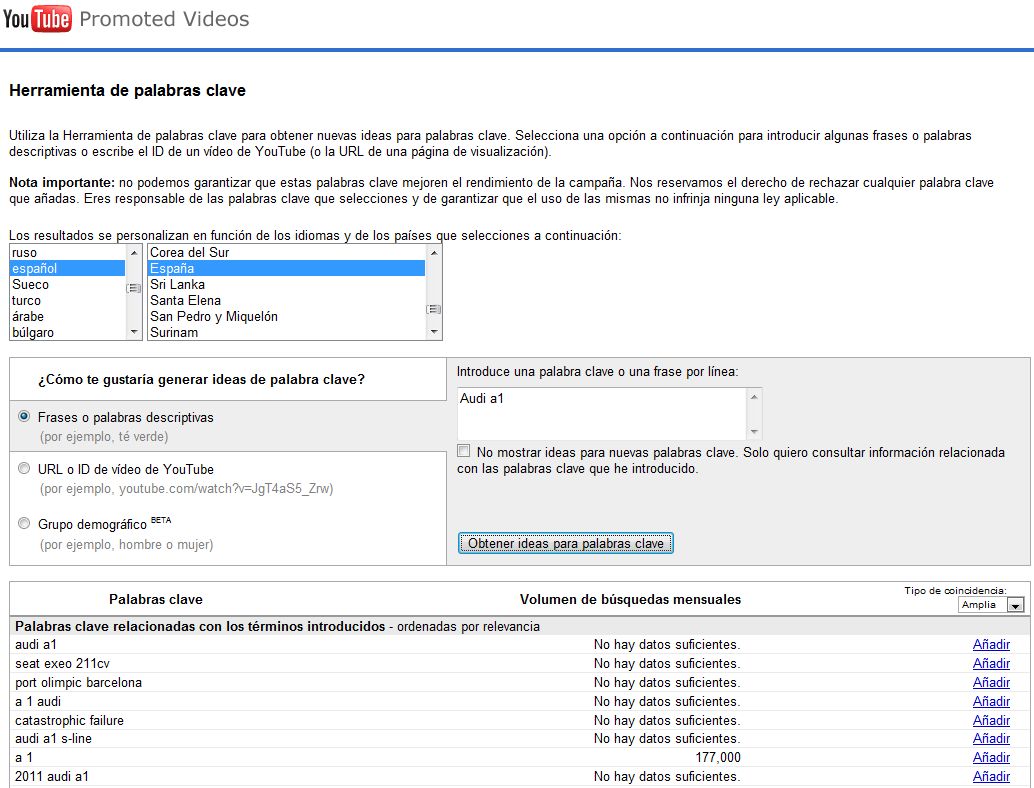Click 'Obtener ideas para palabras clave' button
Image resolution: width=1034 pixels, height=788 pixels.
[x=566, y=543]
